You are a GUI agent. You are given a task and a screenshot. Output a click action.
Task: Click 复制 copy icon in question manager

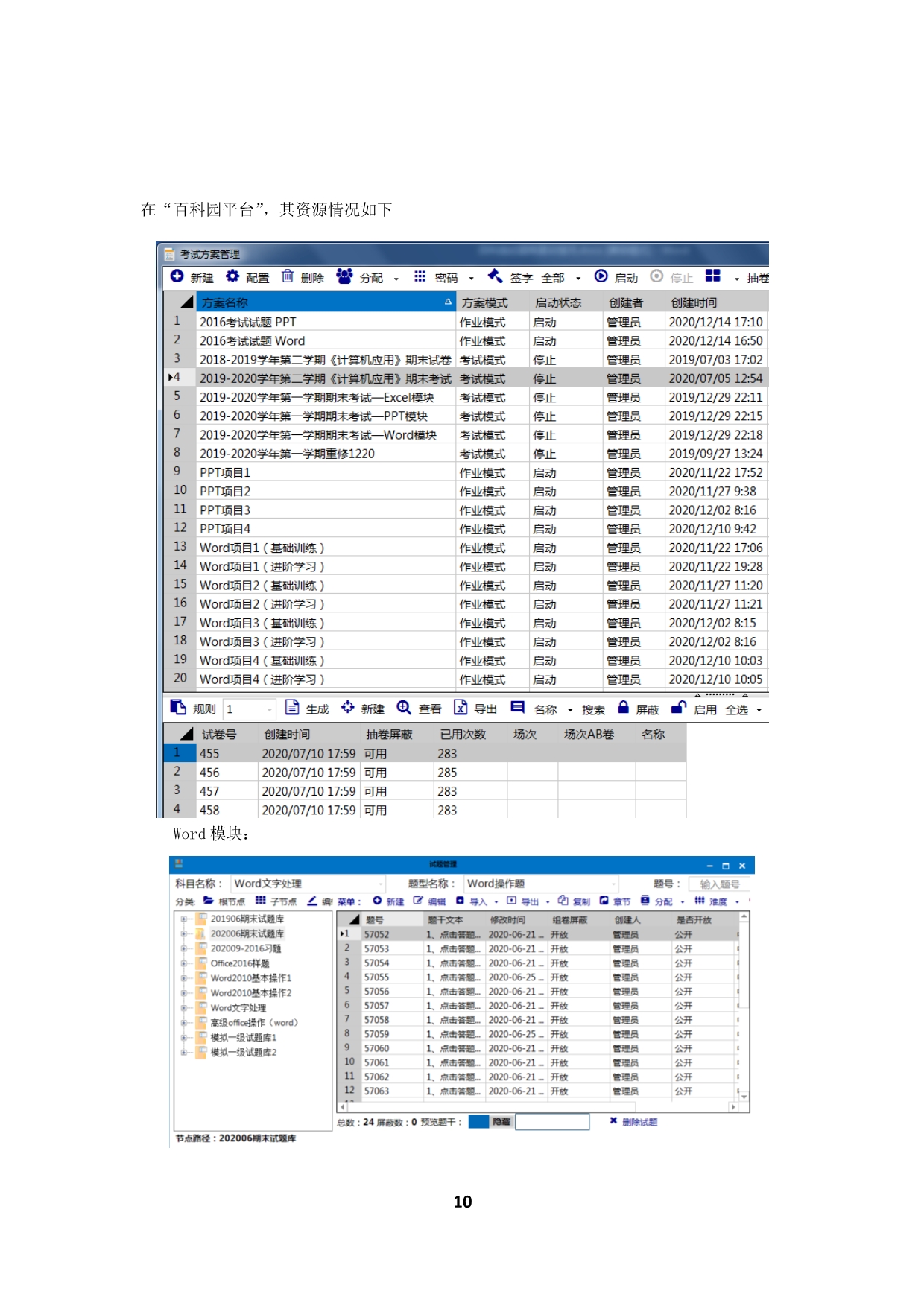coord(563,900)
